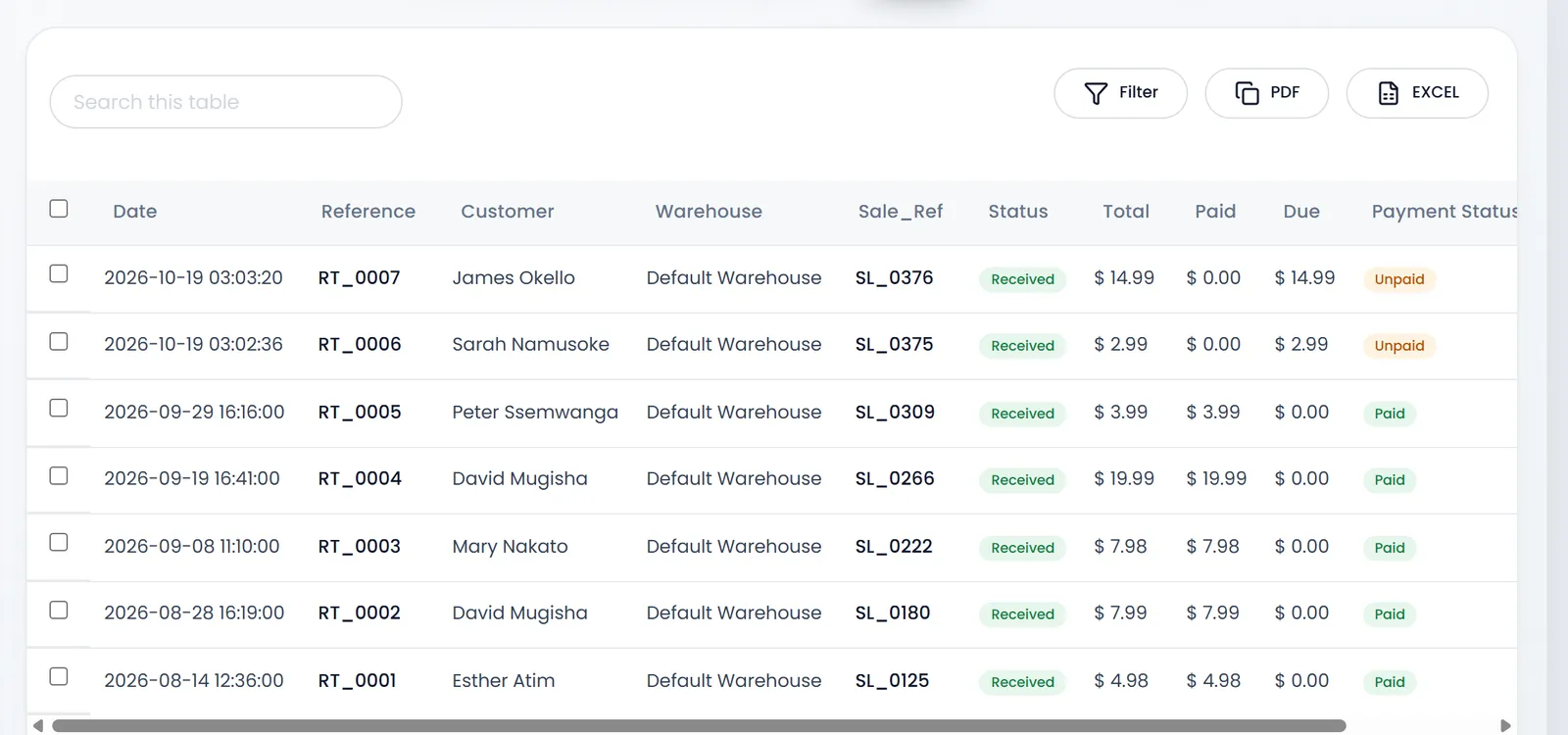1568x735 pixels.
Task: Focus the Search this table field
Action: pos(225,102)
